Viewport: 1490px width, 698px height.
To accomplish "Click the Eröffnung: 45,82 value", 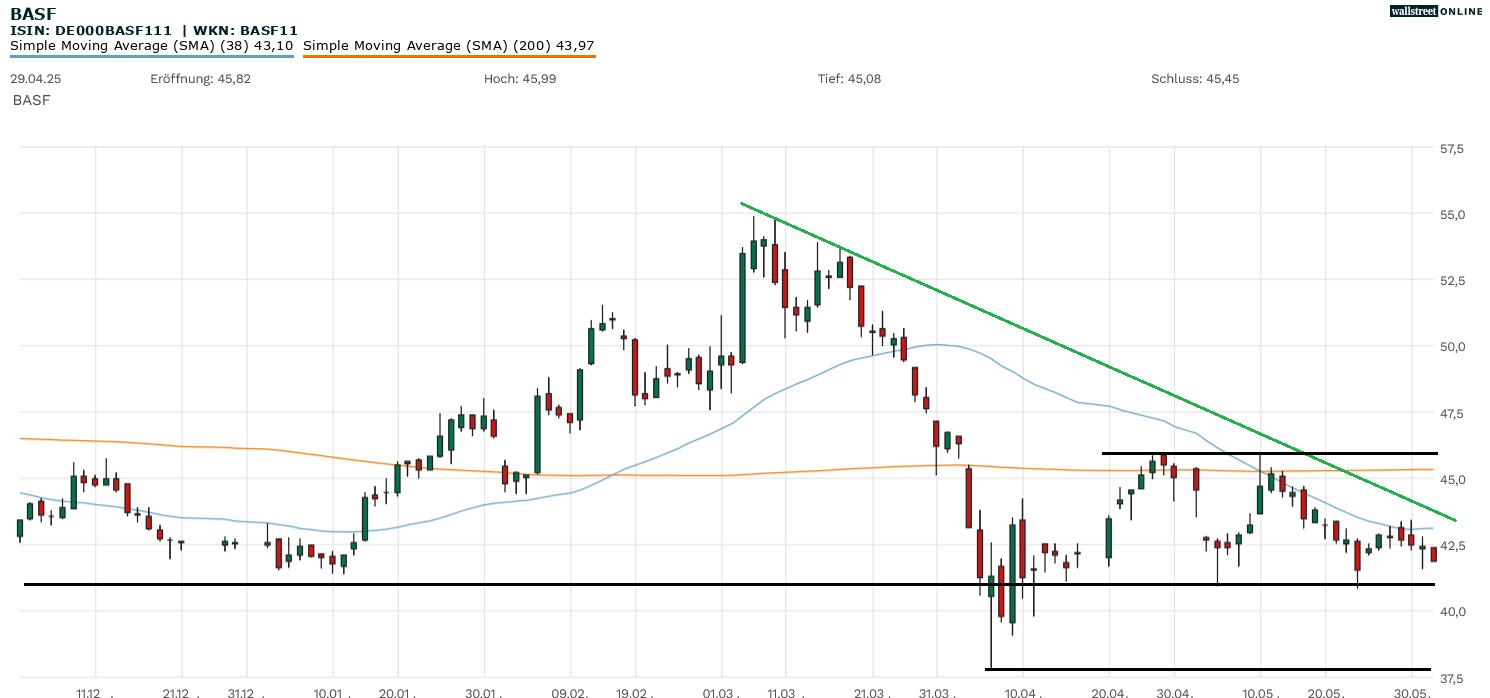I will pyautogui.click(x=200, y=77).
